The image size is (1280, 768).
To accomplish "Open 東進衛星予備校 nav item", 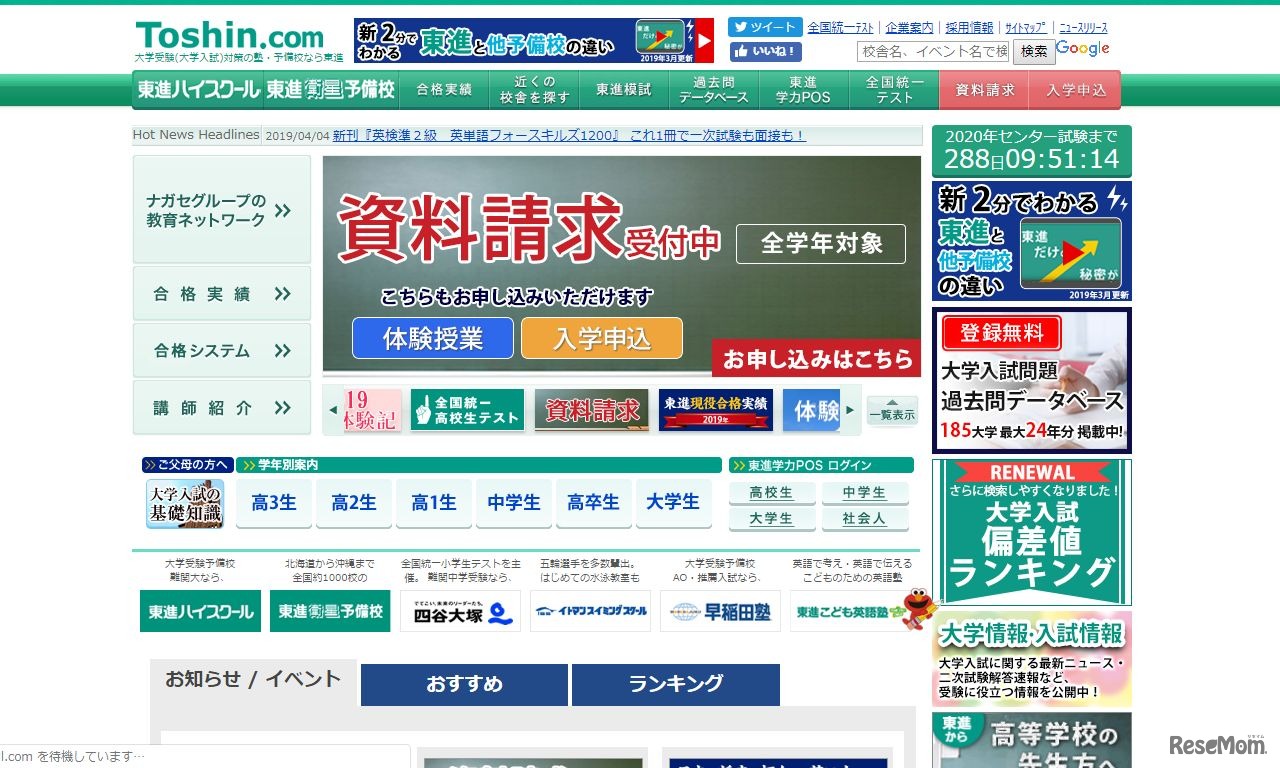I will 331,89.
